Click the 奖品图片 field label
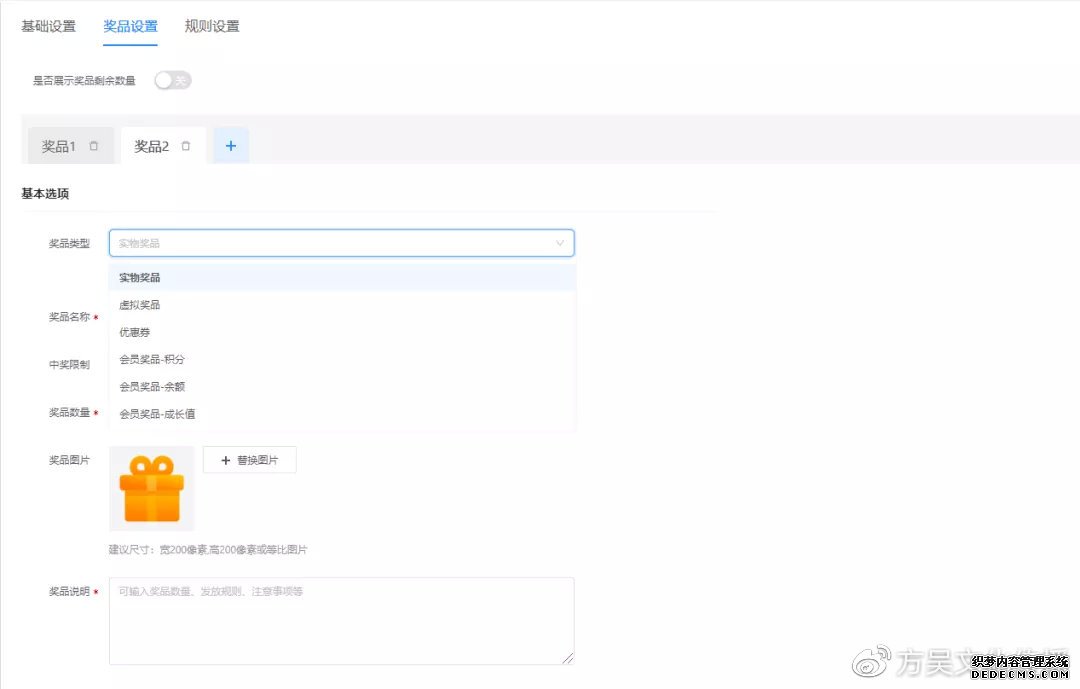This screenshot has height=689, width=1080. point(69,460)
